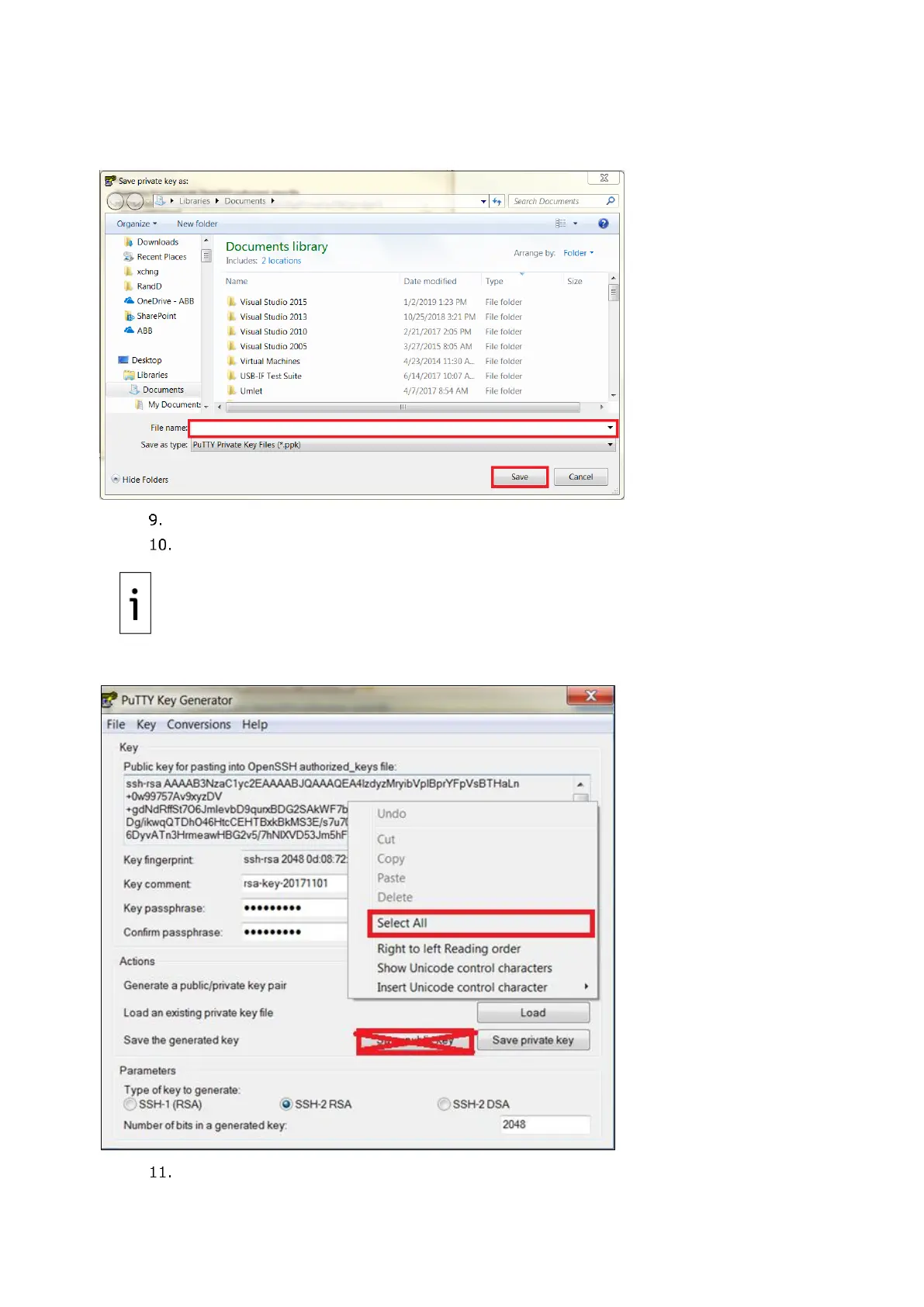This screenshot has height=1307, width=924.
Task: Click Hide Folders toggle
Action: (140, 480)
